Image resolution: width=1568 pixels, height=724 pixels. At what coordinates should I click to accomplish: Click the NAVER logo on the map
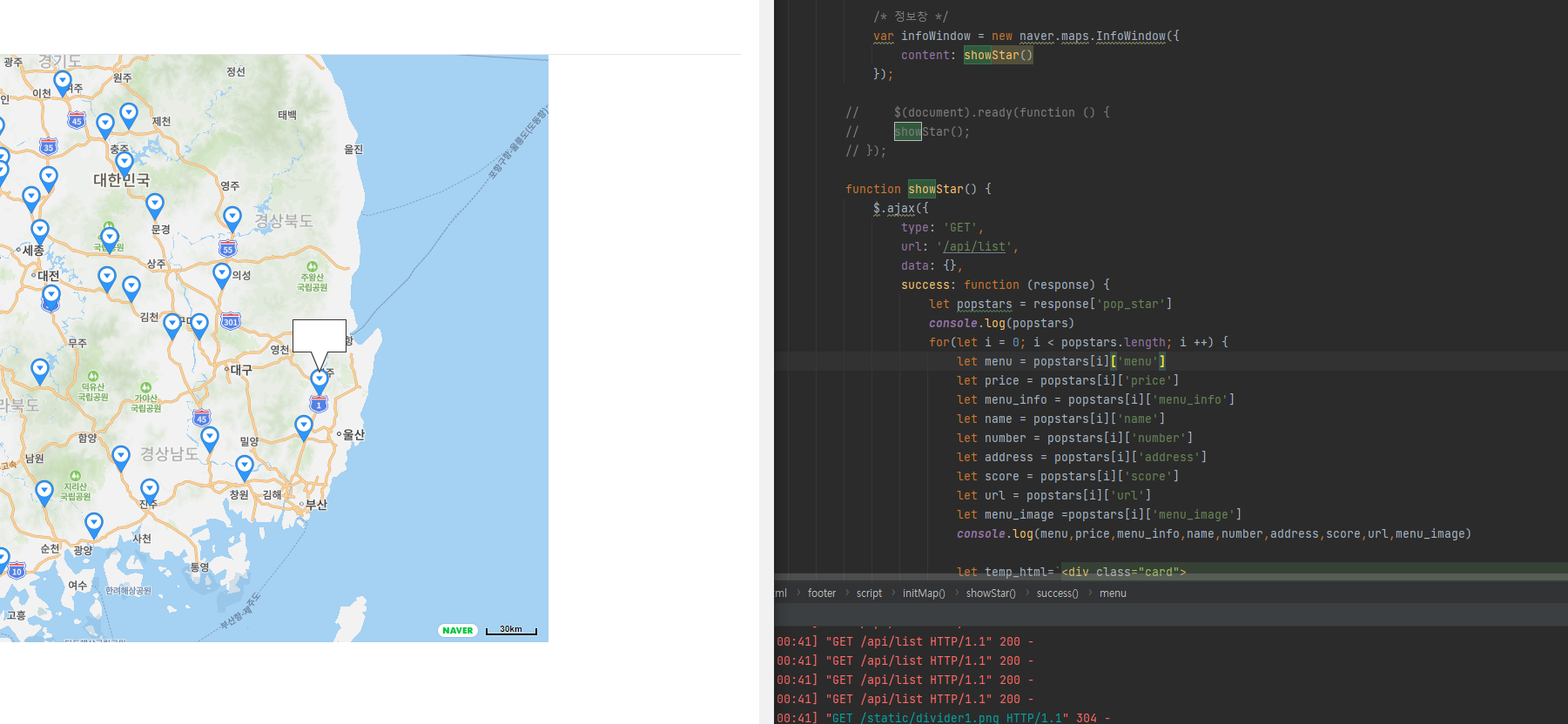click(x=458, y=631)
